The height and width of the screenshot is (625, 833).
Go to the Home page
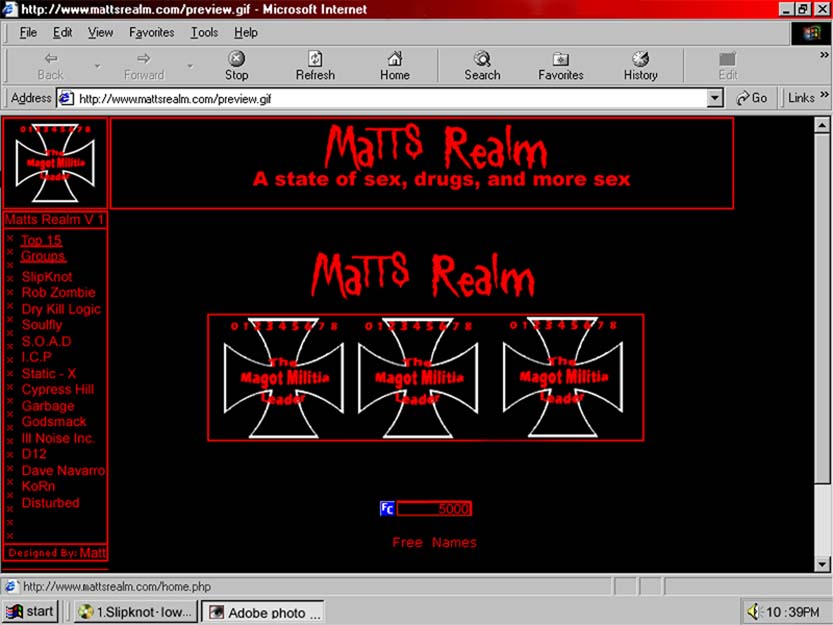(395, 66)
